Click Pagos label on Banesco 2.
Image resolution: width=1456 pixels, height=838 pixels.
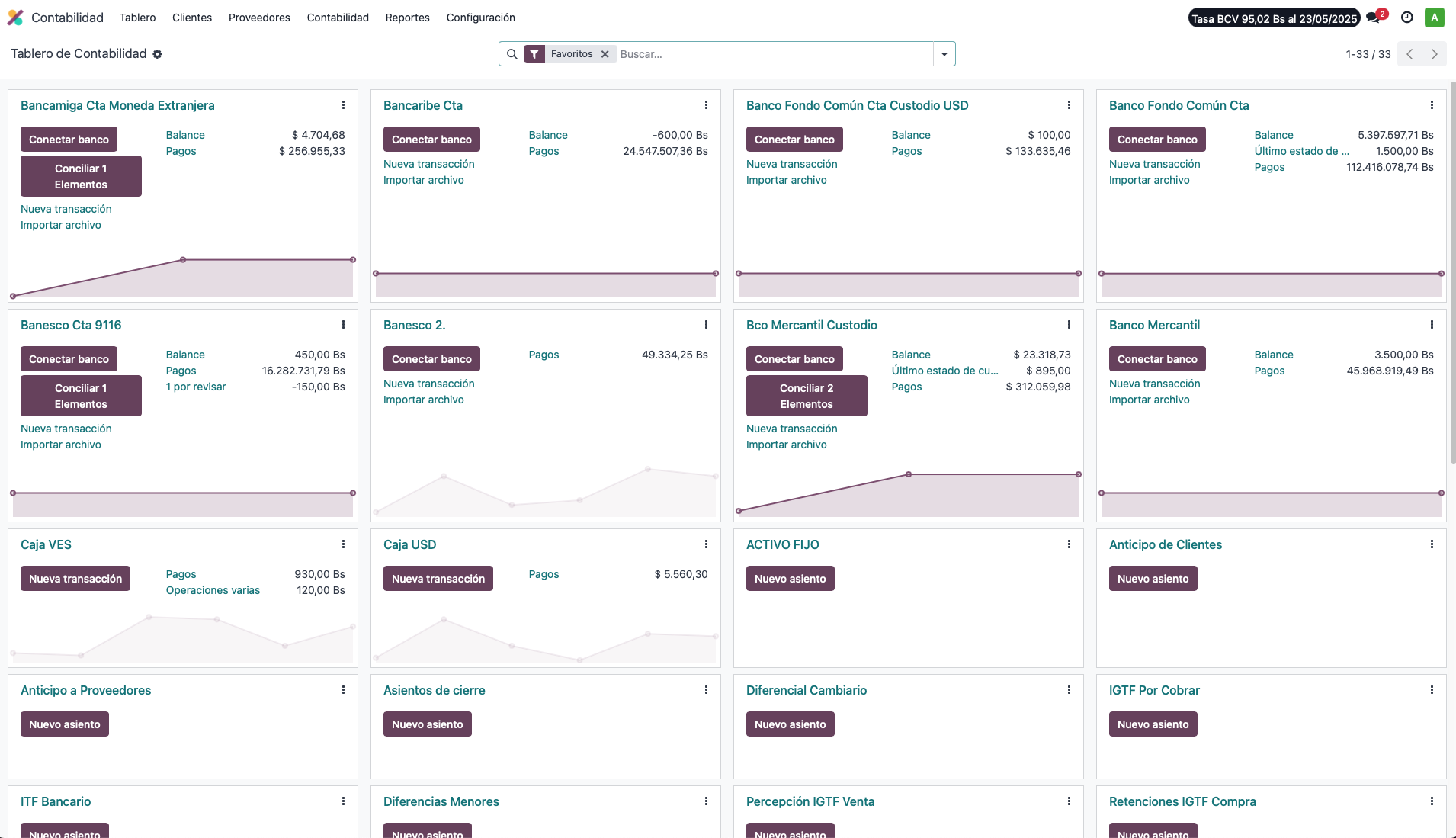point(544,355)
